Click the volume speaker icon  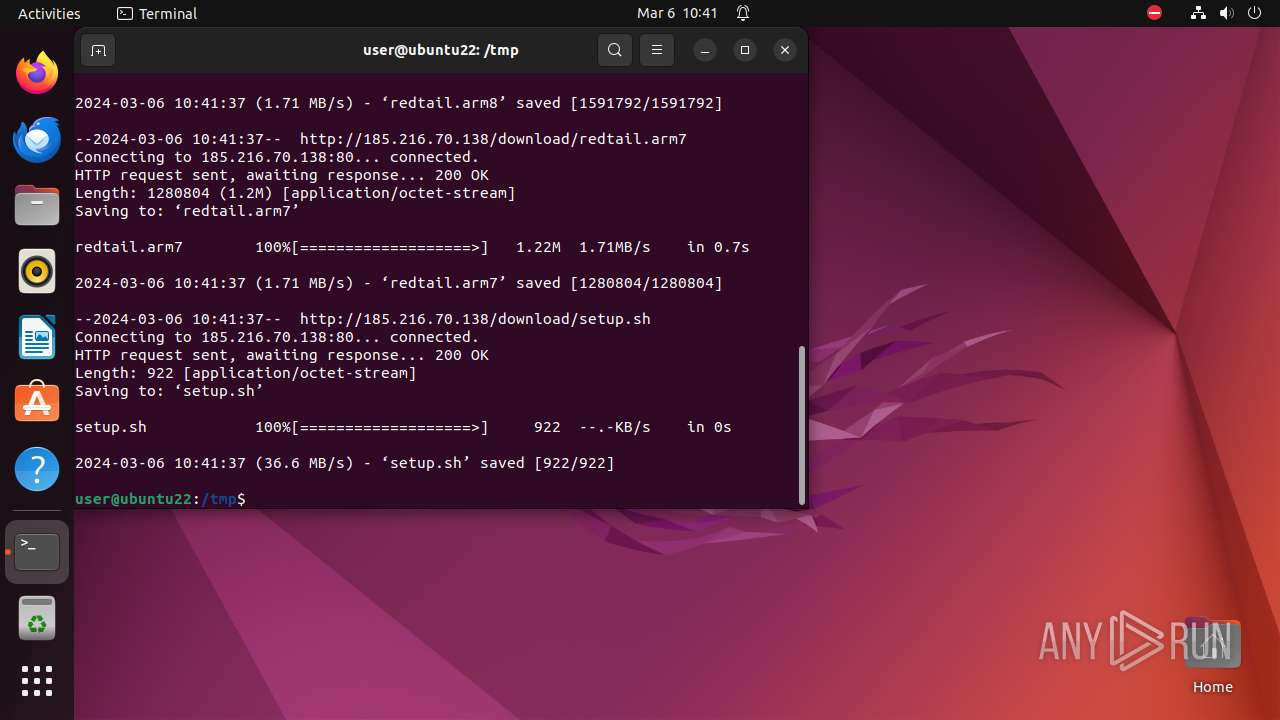click(1227, 13)
